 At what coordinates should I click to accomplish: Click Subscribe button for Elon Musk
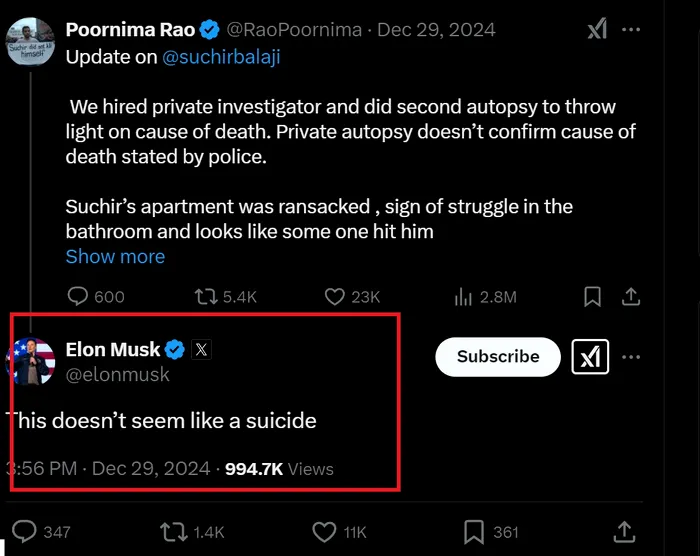click(498, 357)
